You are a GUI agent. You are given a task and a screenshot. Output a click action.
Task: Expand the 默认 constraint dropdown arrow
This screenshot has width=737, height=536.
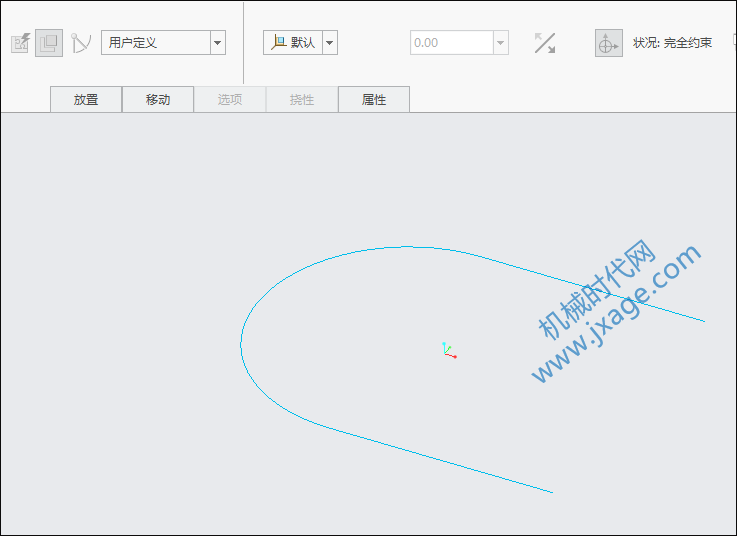[330, 43]
